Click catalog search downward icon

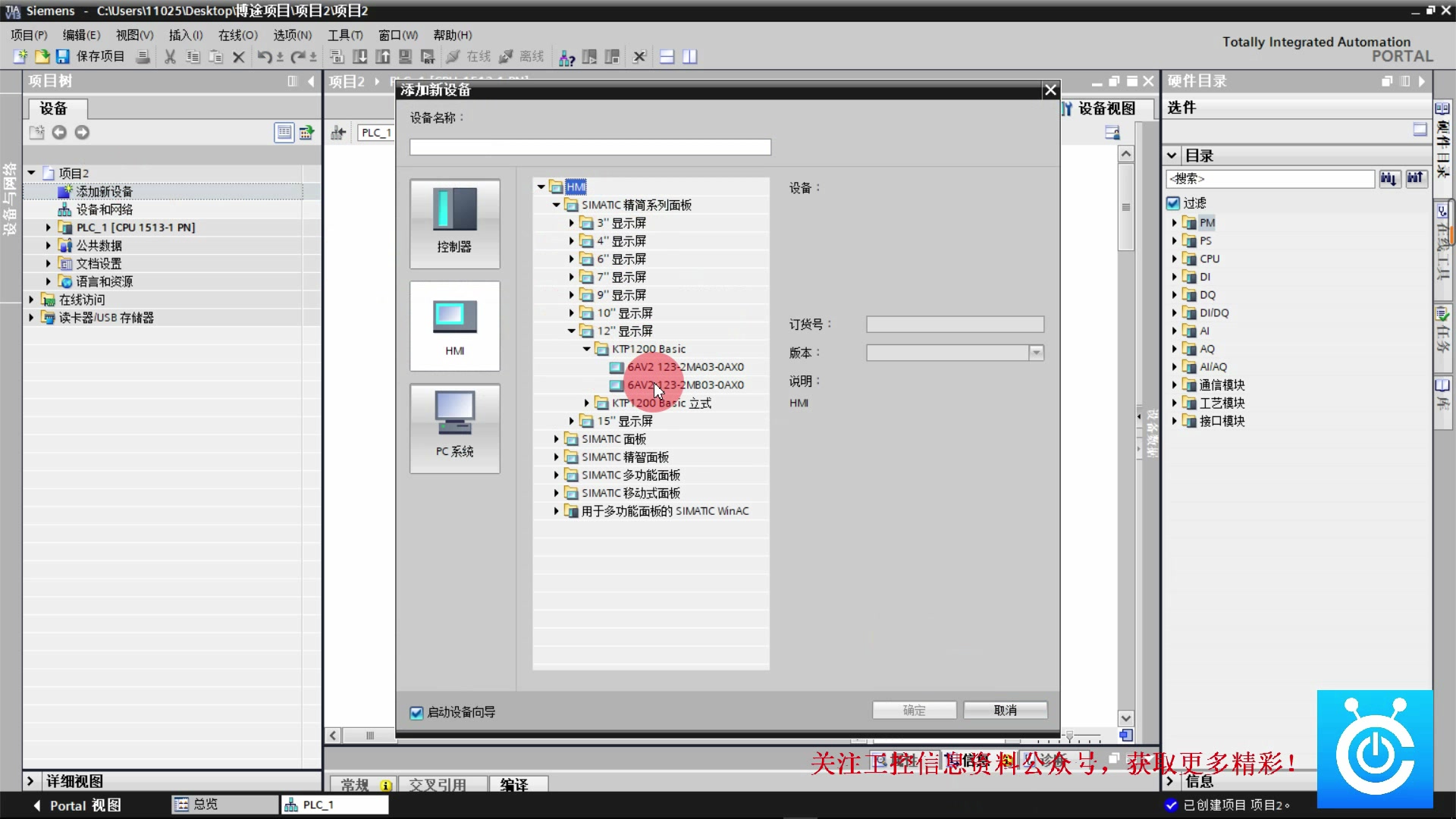(1389, 178)
